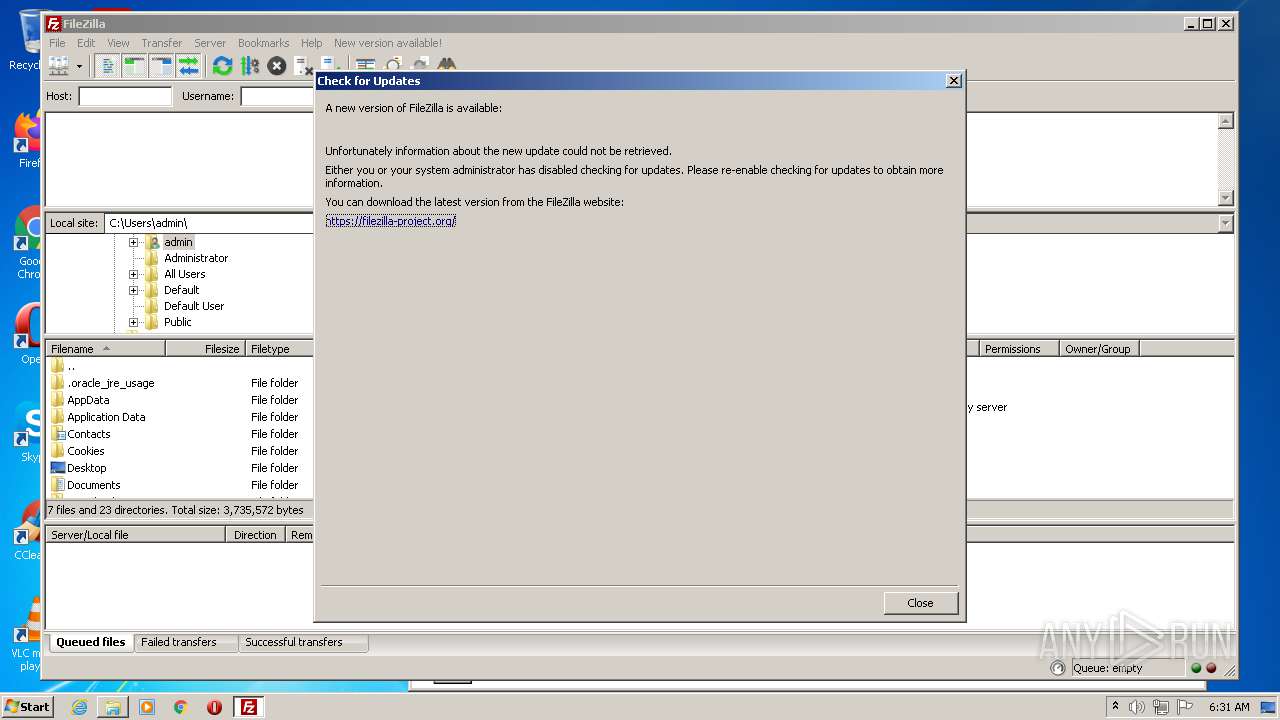
Task: Select the .oracle_jre_usage folder row
Action: click(180, 383)
